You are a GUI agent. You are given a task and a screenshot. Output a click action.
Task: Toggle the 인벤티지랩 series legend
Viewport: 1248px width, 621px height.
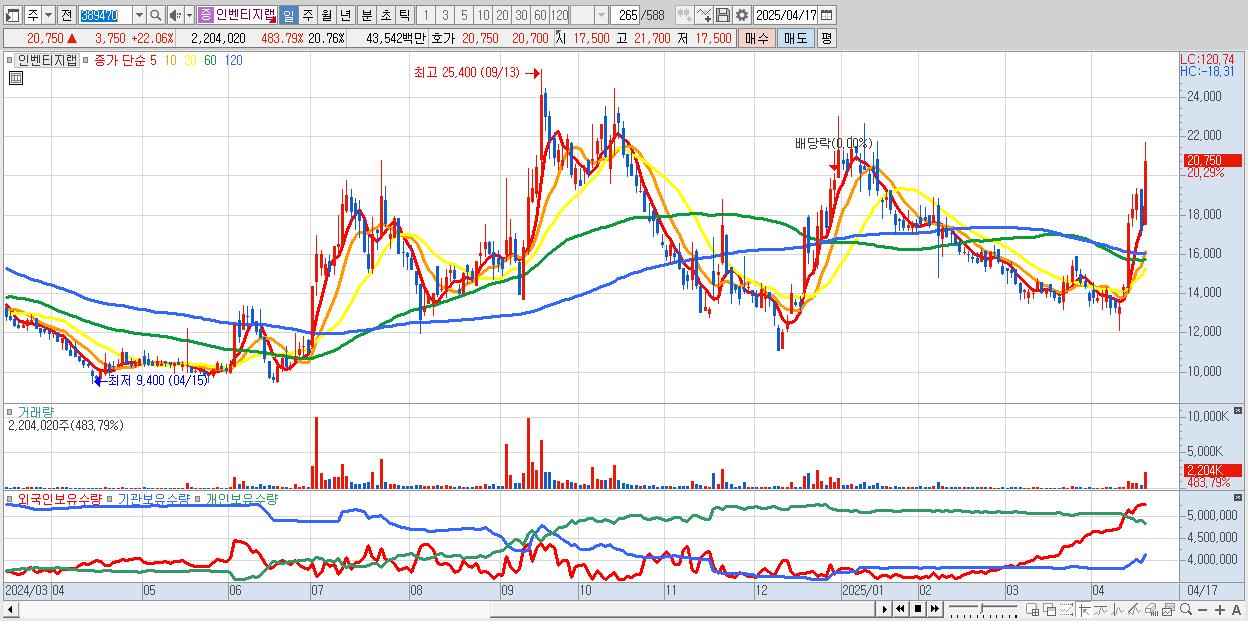[x=48, y=60]
